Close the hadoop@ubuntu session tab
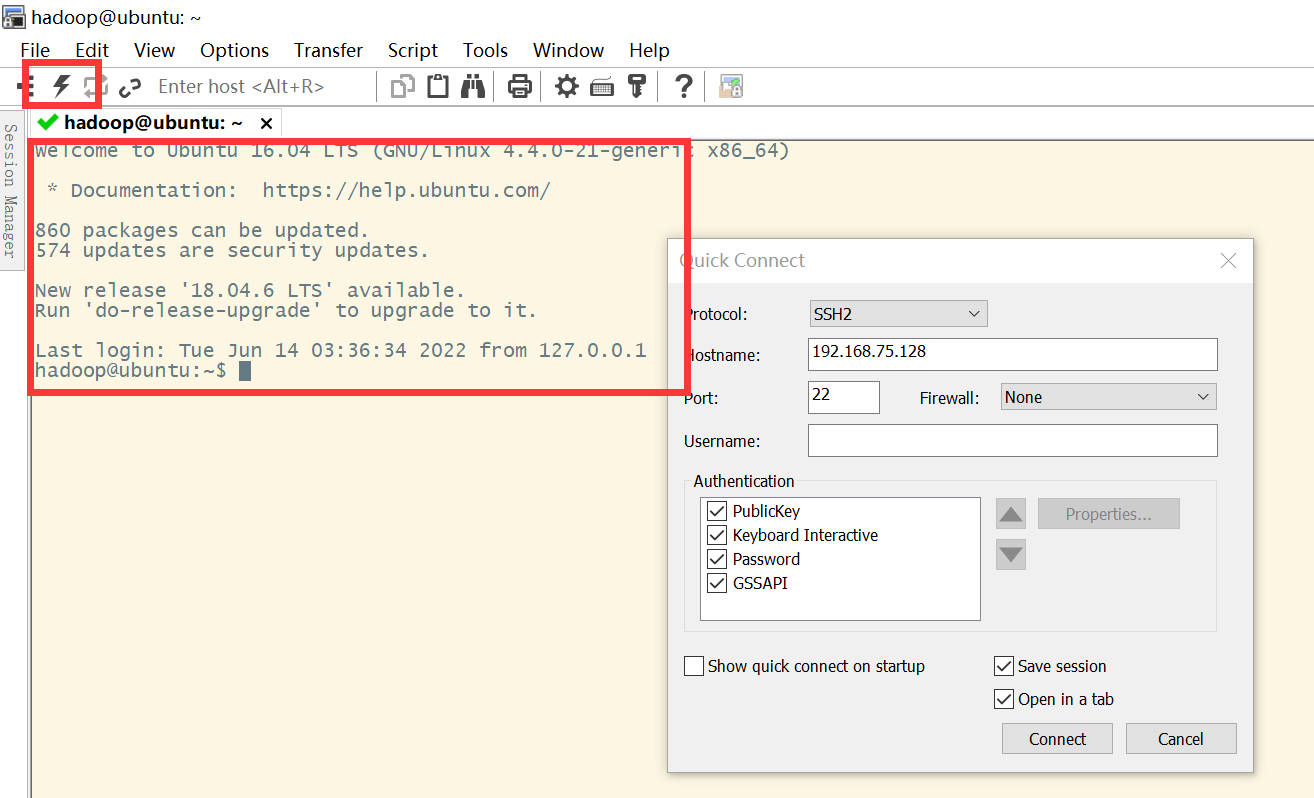The height and width of the screenshot is (798, 1314). pos(266,123)
